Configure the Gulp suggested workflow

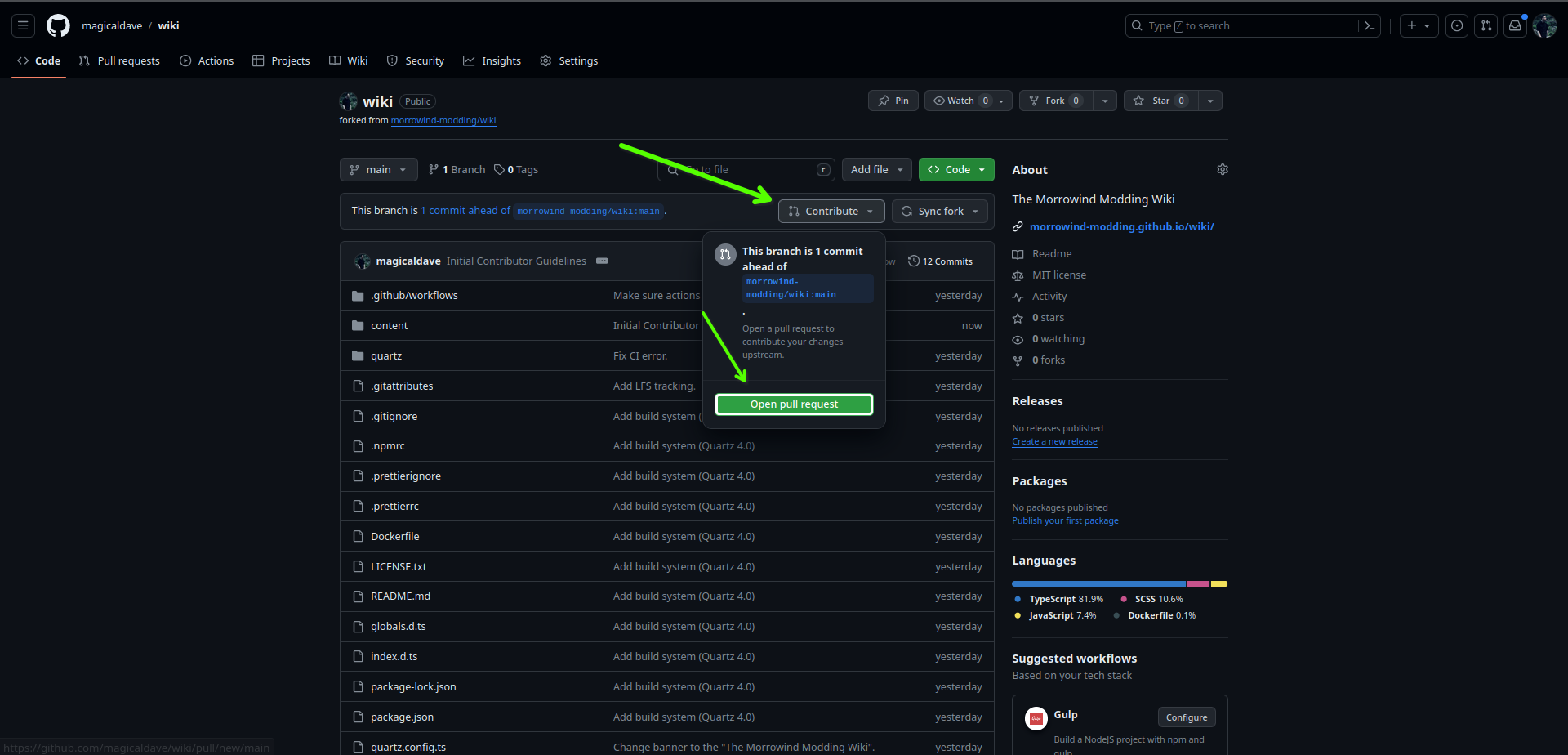[1187, 717]
